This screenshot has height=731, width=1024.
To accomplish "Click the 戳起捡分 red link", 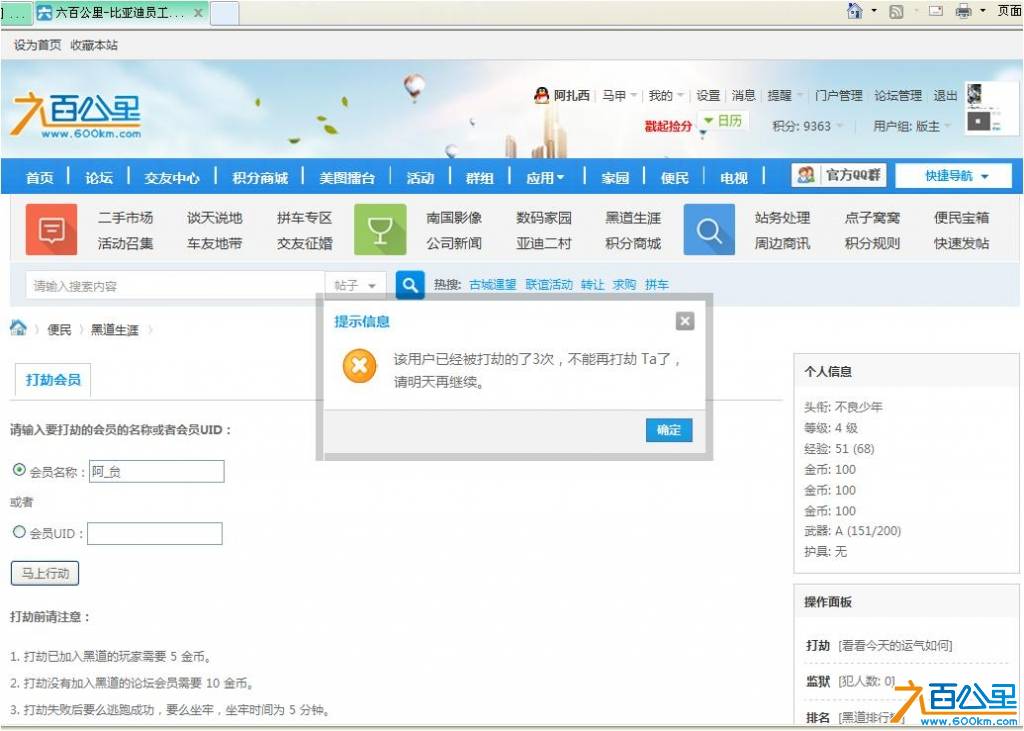I will tap(667, 126).
